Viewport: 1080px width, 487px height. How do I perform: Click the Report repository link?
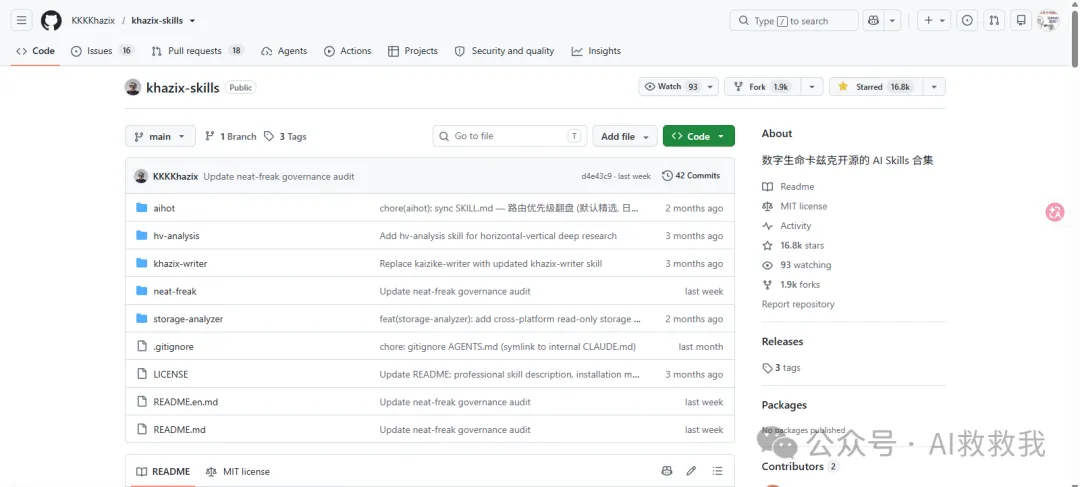point(798,304)
